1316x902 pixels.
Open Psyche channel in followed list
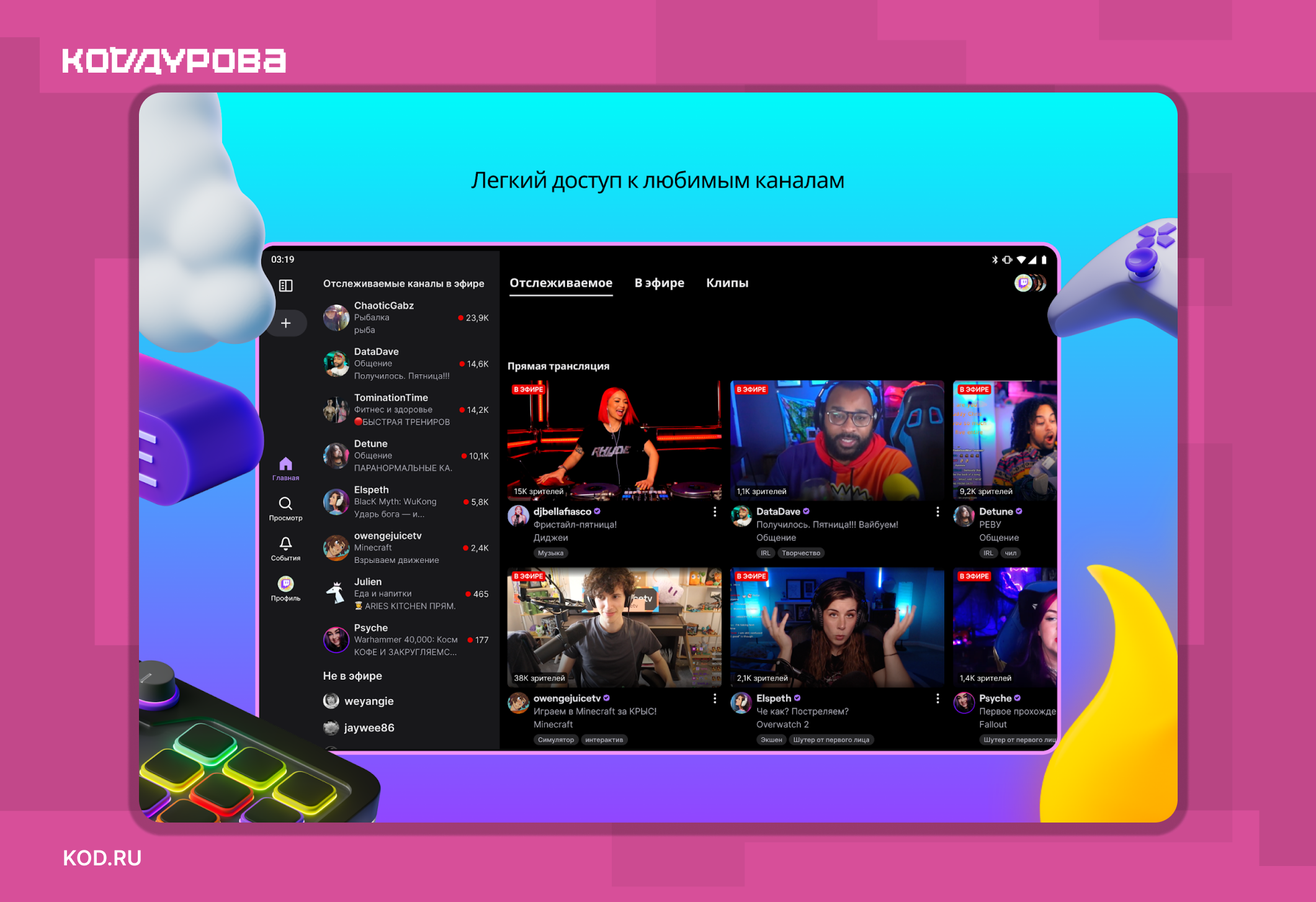point(406,640)
